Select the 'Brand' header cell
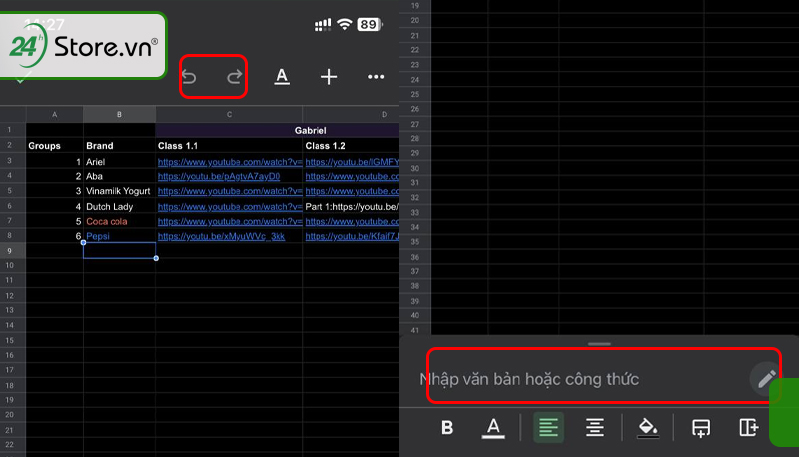 click(119, 146)
